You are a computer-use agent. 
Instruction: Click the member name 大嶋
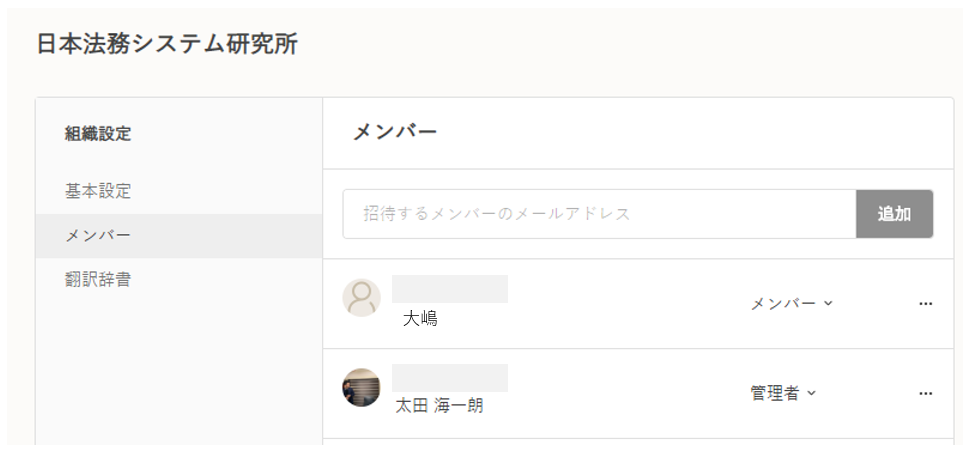pos(420,319)
